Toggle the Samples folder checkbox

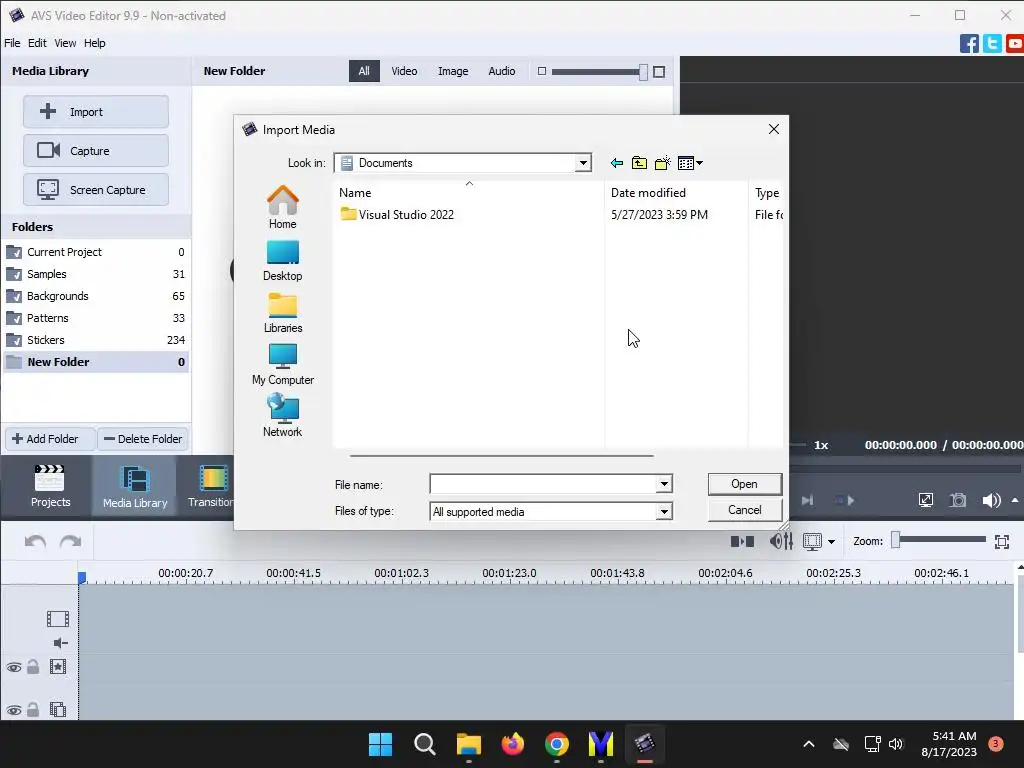point(14,274)
